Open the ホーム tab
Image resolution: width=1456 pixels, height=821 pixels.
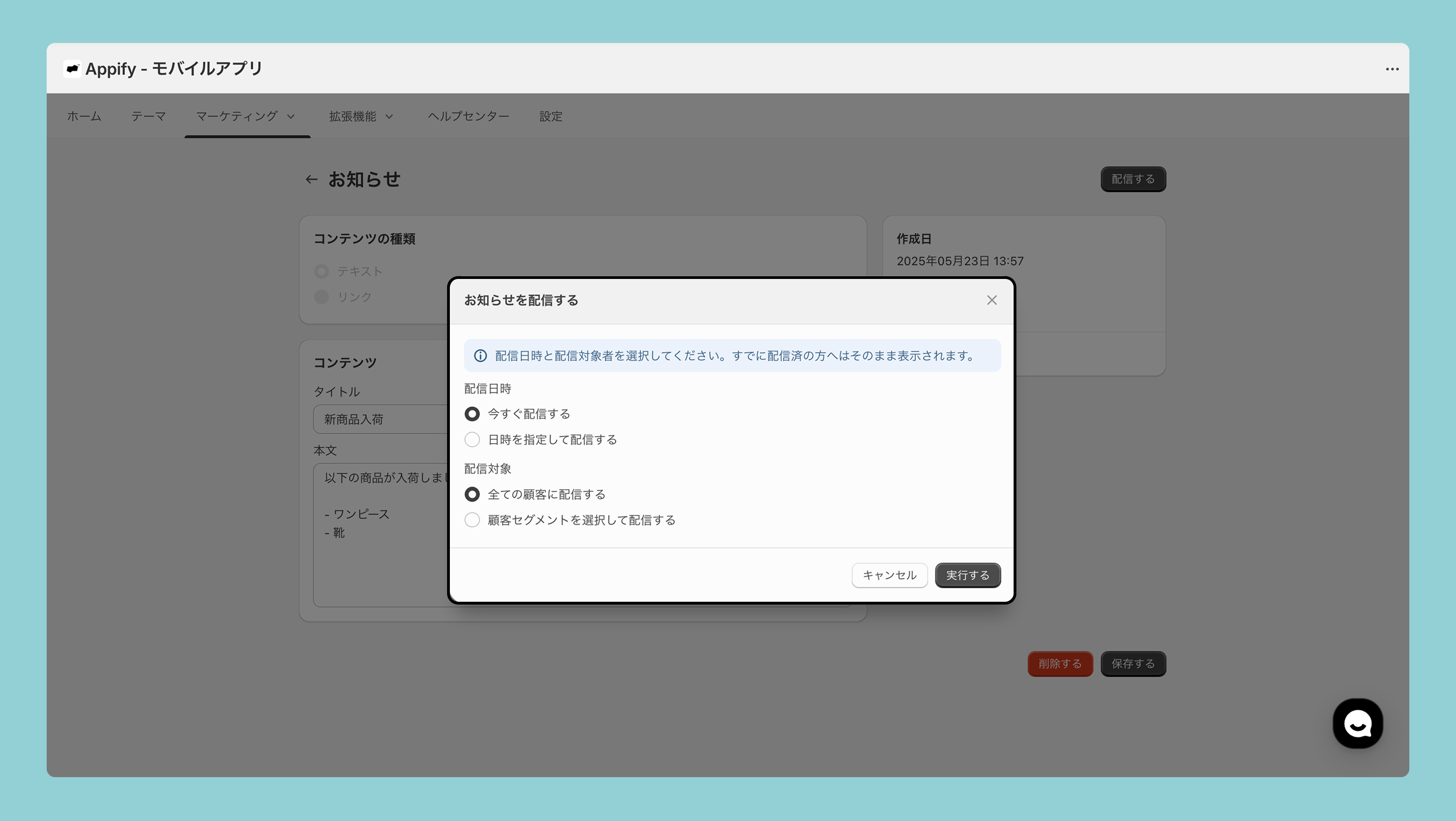[x=84, y=117]
